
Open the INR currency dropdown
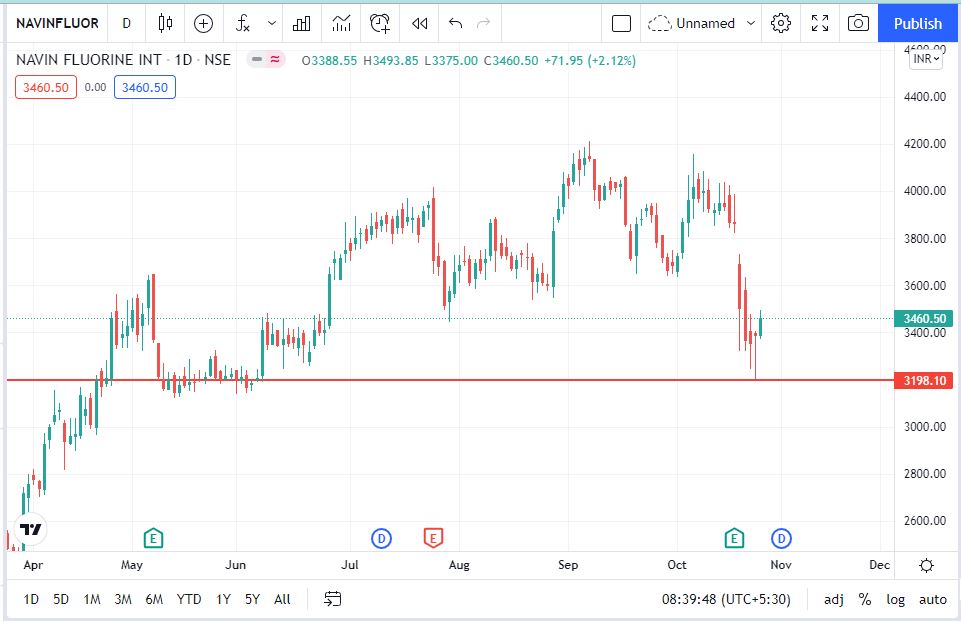926,59
